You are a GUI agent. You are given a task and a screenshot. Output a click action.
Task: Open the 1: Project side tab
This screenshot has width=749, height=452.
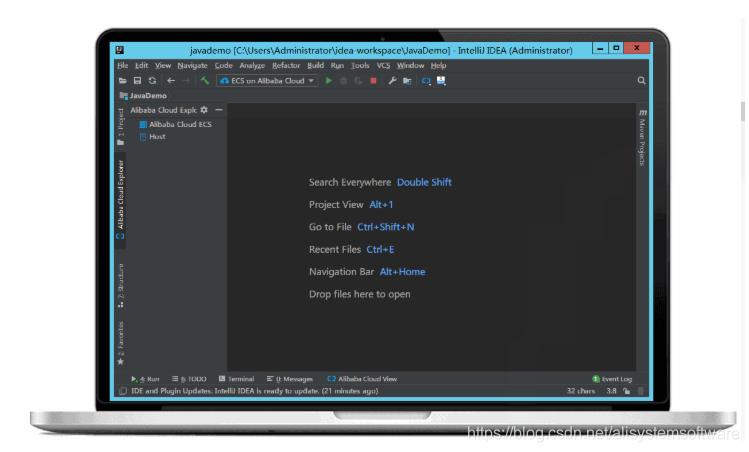coord(121,127)
